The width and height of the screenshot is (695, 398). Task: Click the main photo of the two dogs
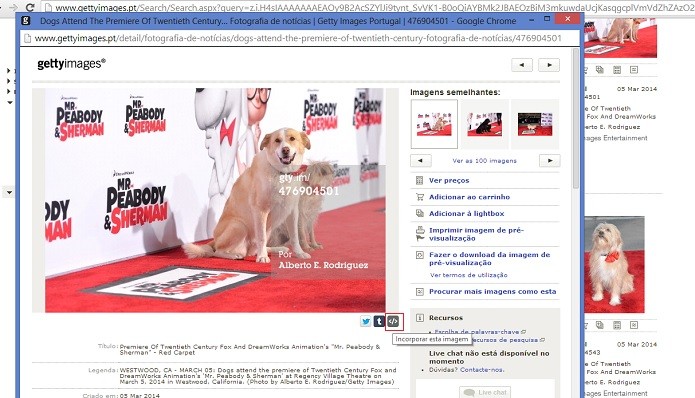click(215, 200)
